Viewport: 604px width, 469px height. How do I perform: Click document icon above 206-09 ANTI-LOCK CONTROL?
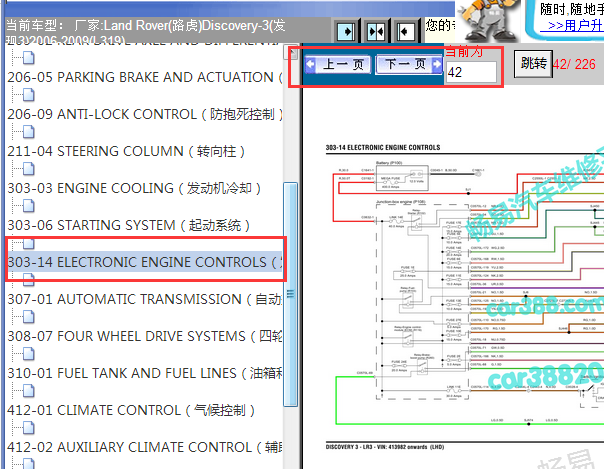click(29, 95)
